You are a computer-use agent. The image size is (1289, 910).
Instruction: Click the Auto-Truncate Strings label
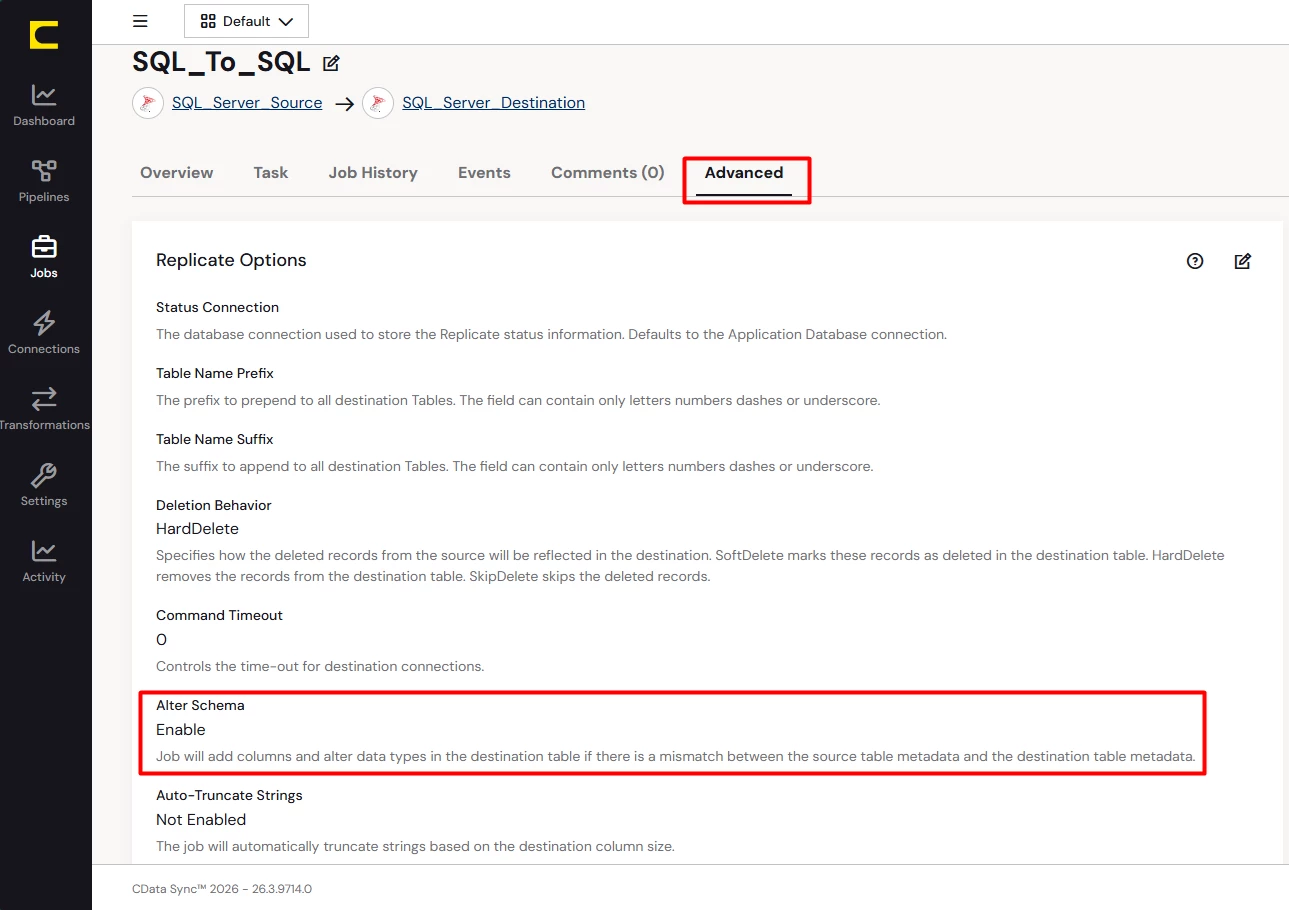[229, 795]
